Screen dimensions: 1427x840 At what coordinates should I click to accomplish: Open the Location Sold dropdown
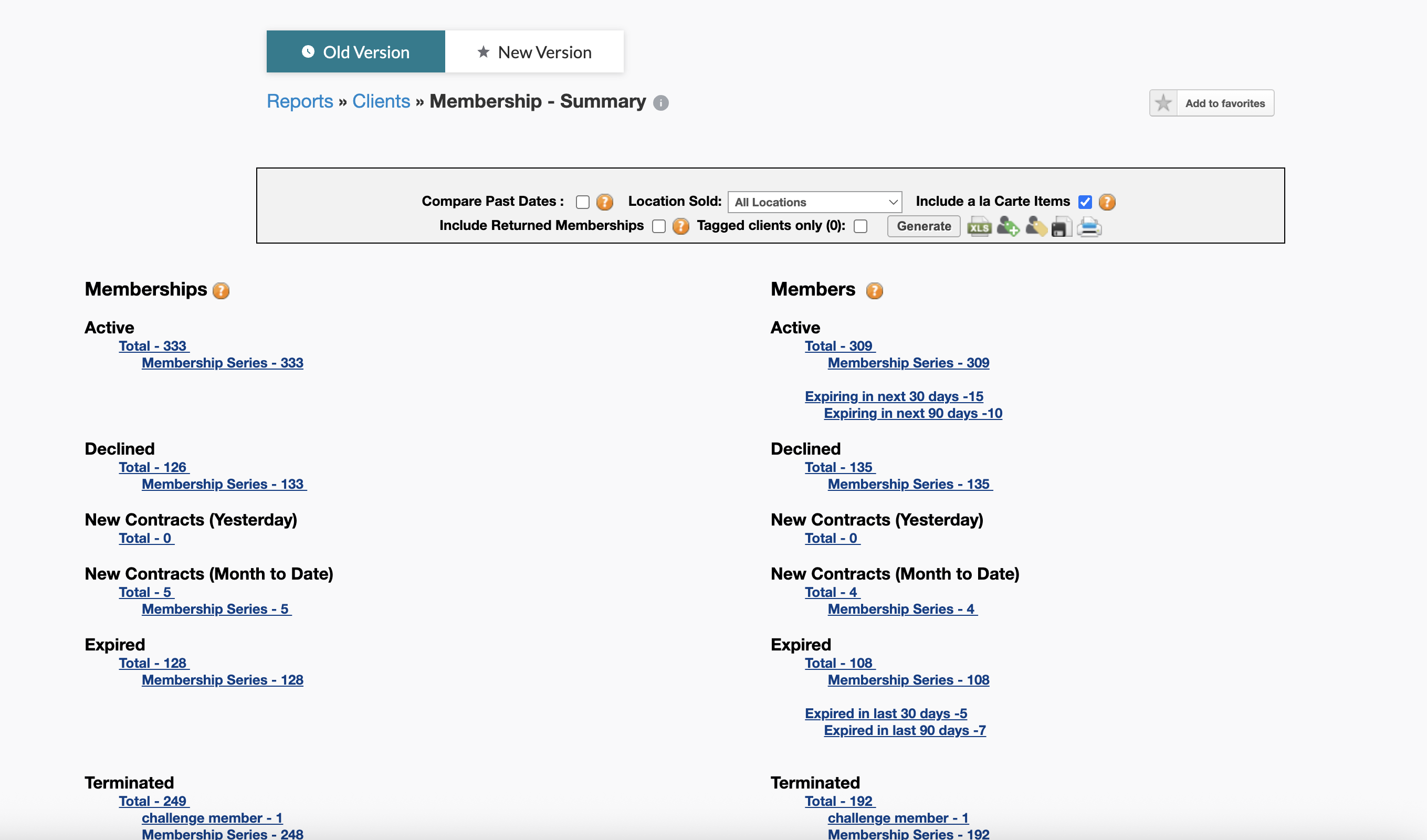814,202
